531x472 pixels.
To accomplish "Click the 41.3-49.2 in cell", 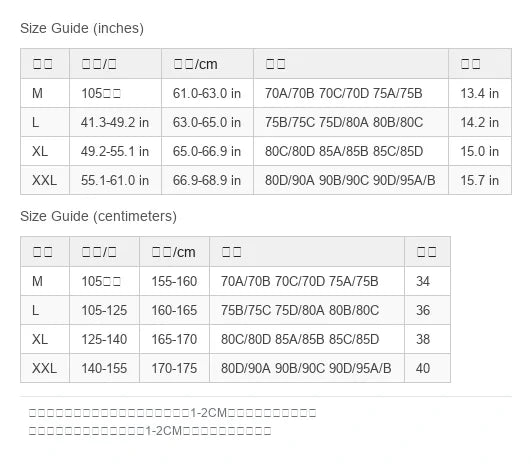I will pos(115,122).
